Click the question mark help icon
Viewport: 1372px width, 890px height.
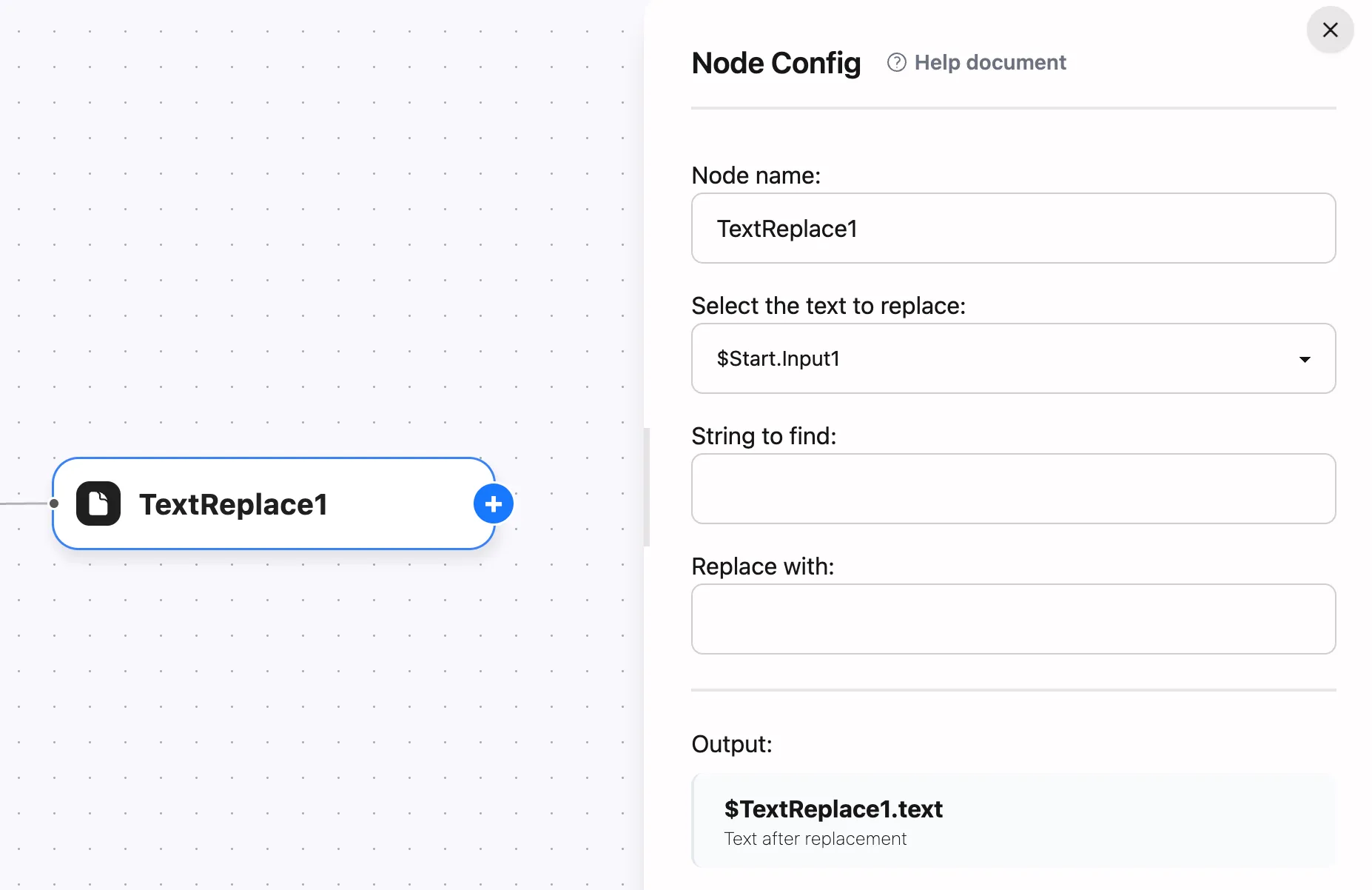(x=896, y=63)
